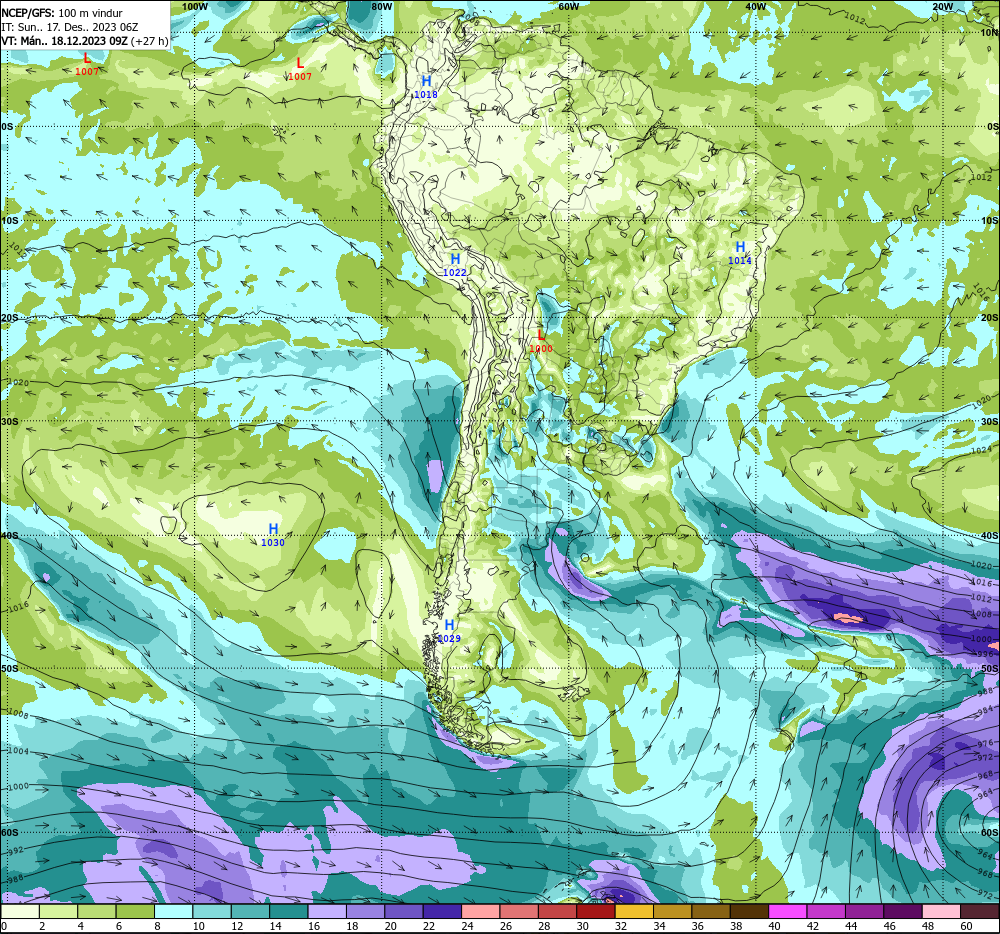Viewport: 1000px width, 934px height.
Task: Click the 8–10 light cyan legend swatch
Action: pos(173,912)
